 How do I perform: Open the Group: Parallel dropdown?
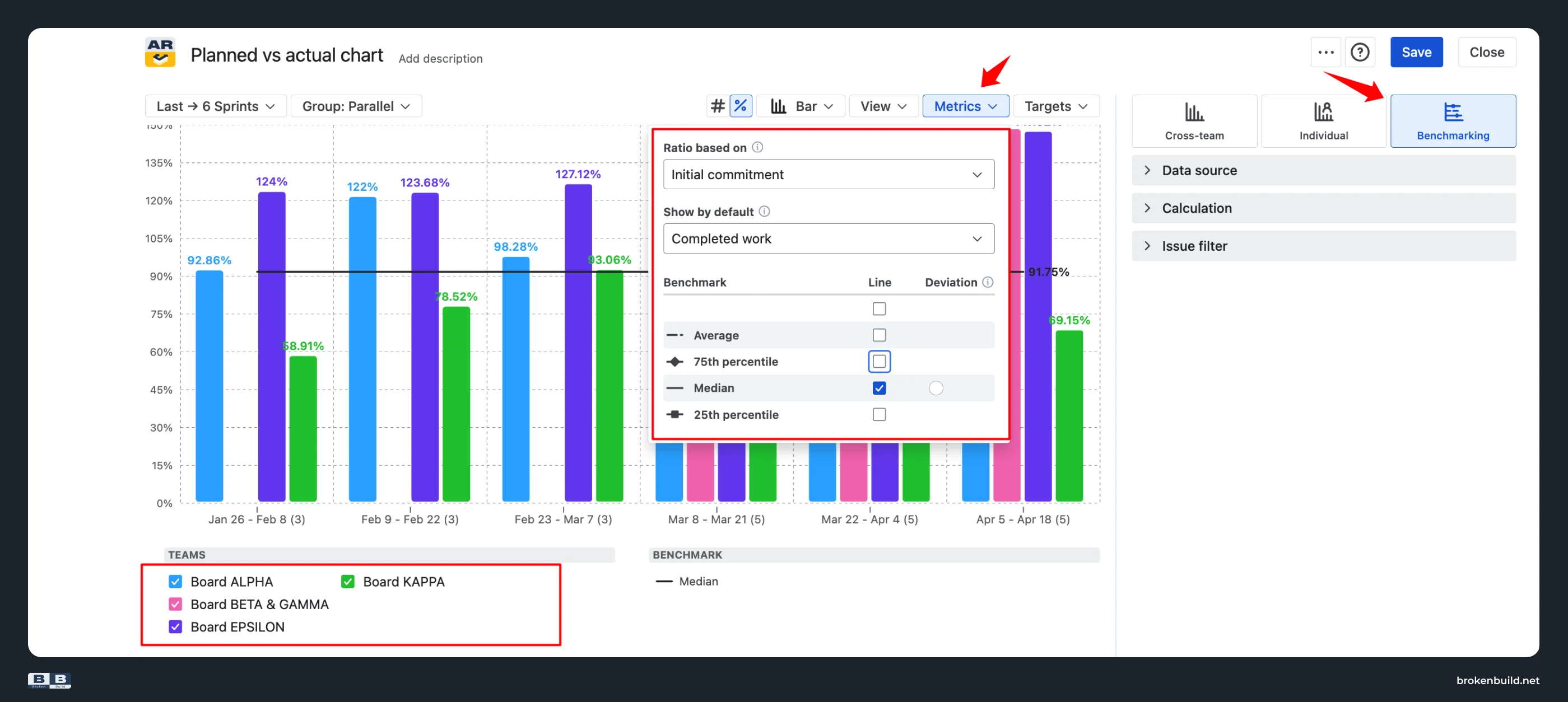pyautogui.click(x=356, y=106)
